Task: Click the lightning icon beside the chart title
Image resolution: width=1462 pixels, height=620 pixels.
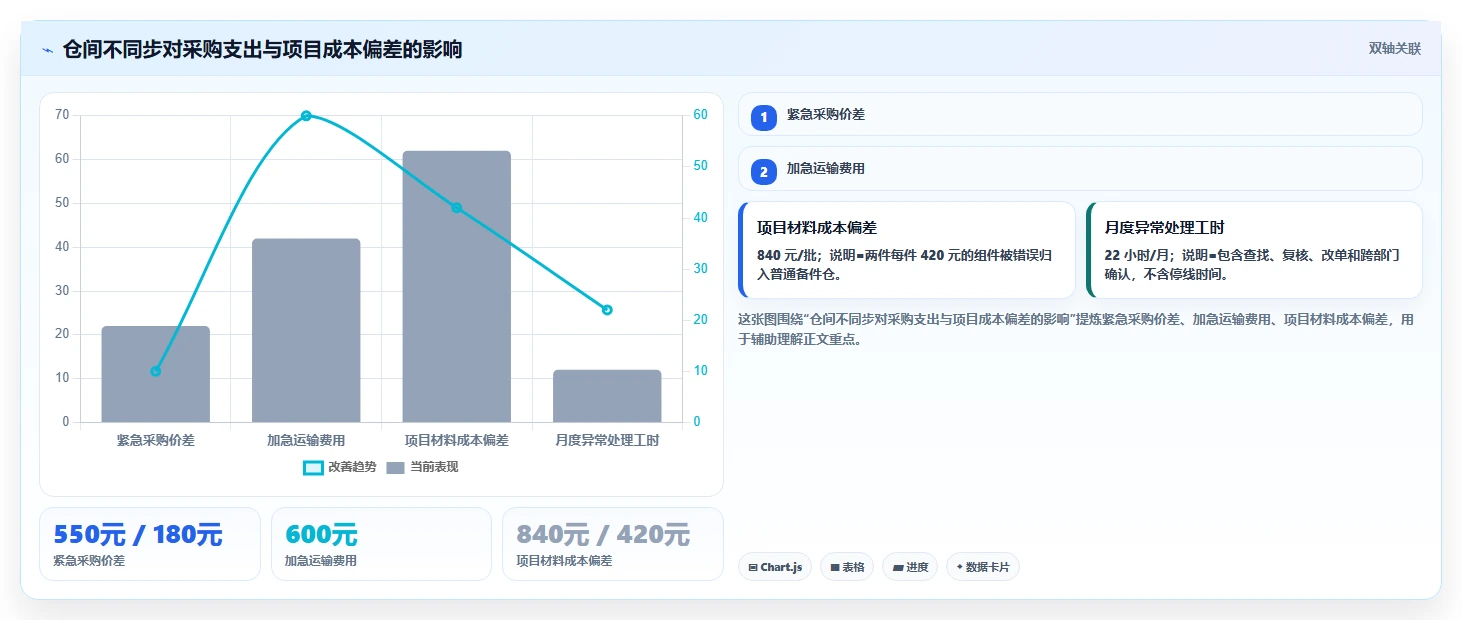Action: (47, 49)
